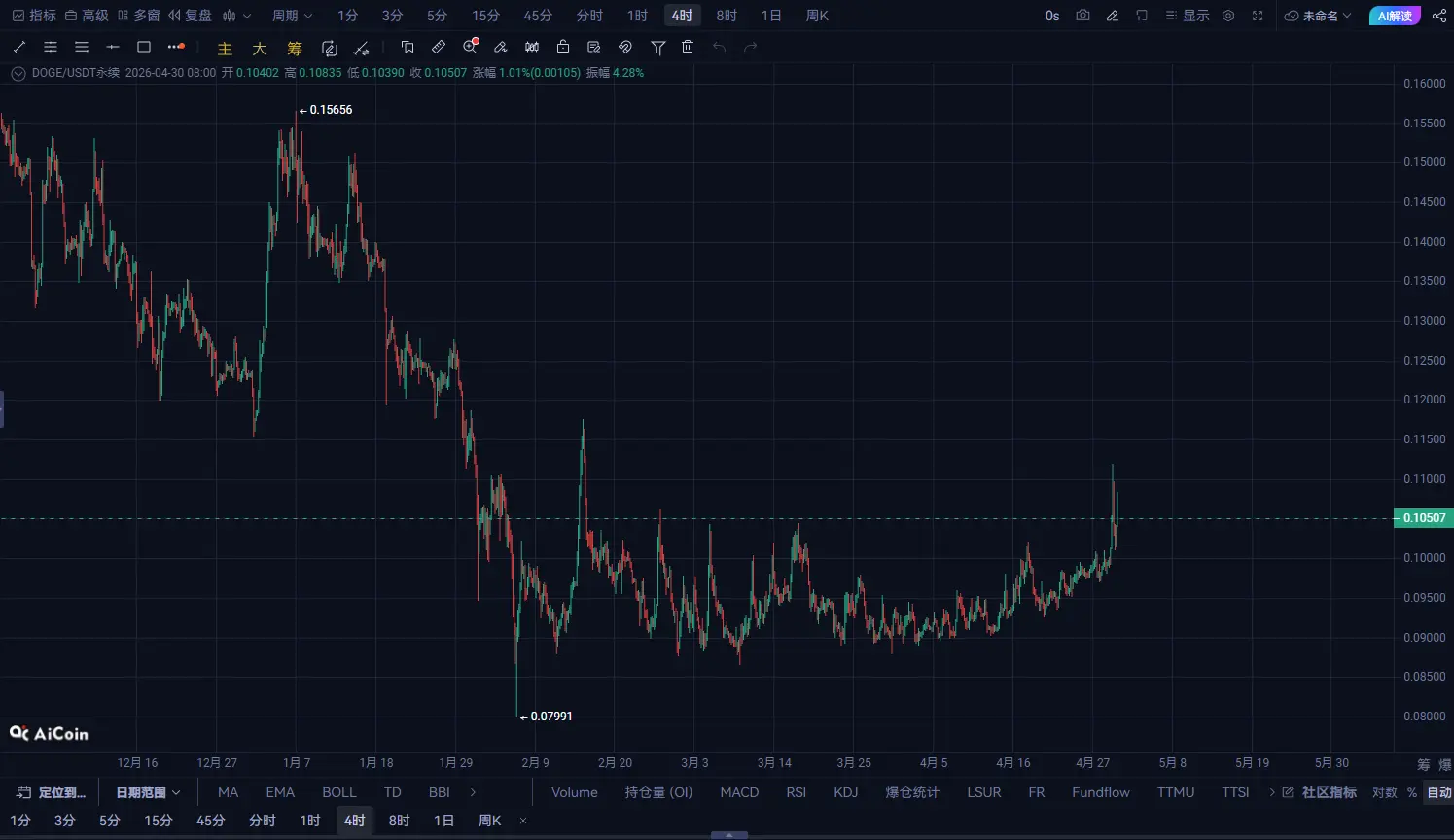The height and width of the screenshot is (840, 1454).
Task: Click the share icon at top right
Action: click(1438, 16)
